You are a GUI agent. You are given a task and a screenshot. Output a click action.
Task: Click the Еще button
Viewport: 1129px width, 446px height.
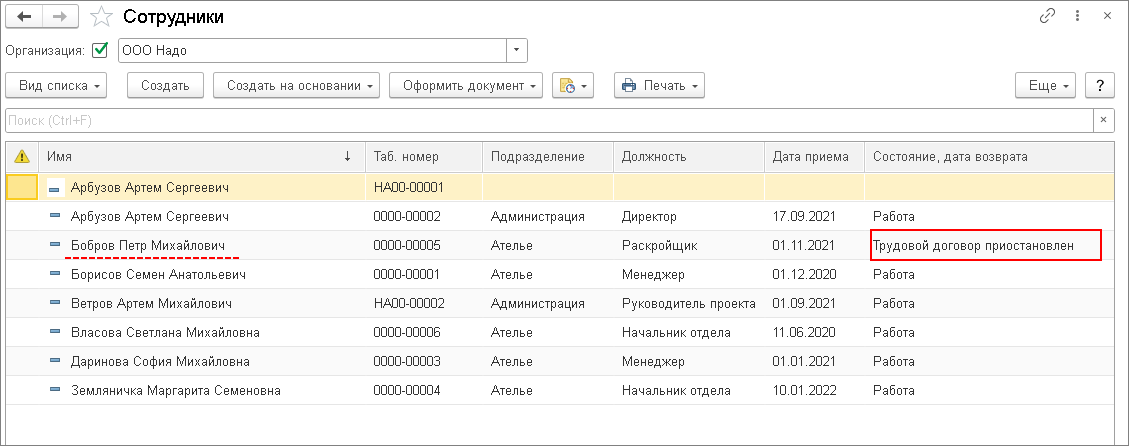(1045, 86)
